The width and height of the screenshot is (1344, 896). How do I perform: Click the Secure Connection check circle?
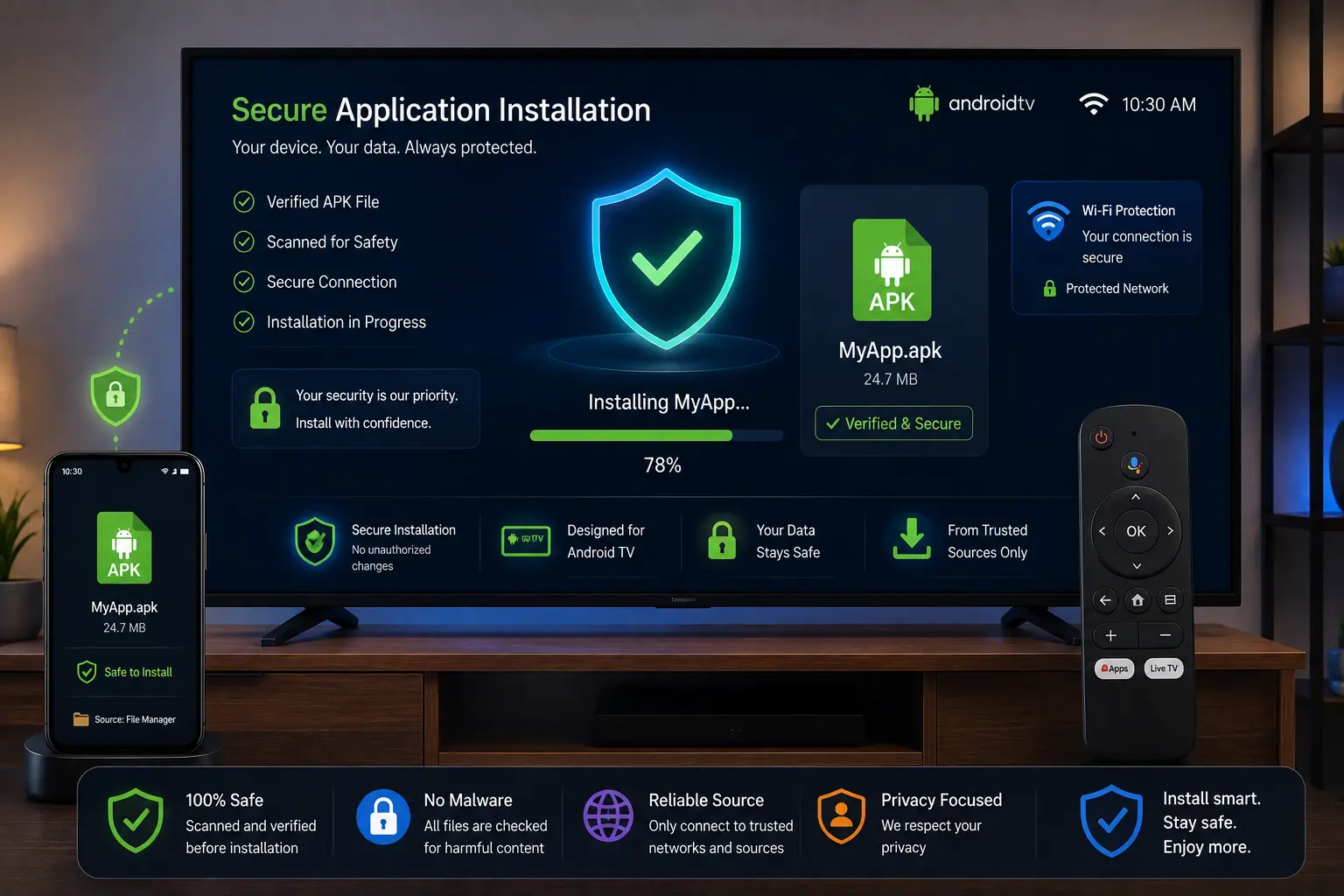click(x=244, y=282)
